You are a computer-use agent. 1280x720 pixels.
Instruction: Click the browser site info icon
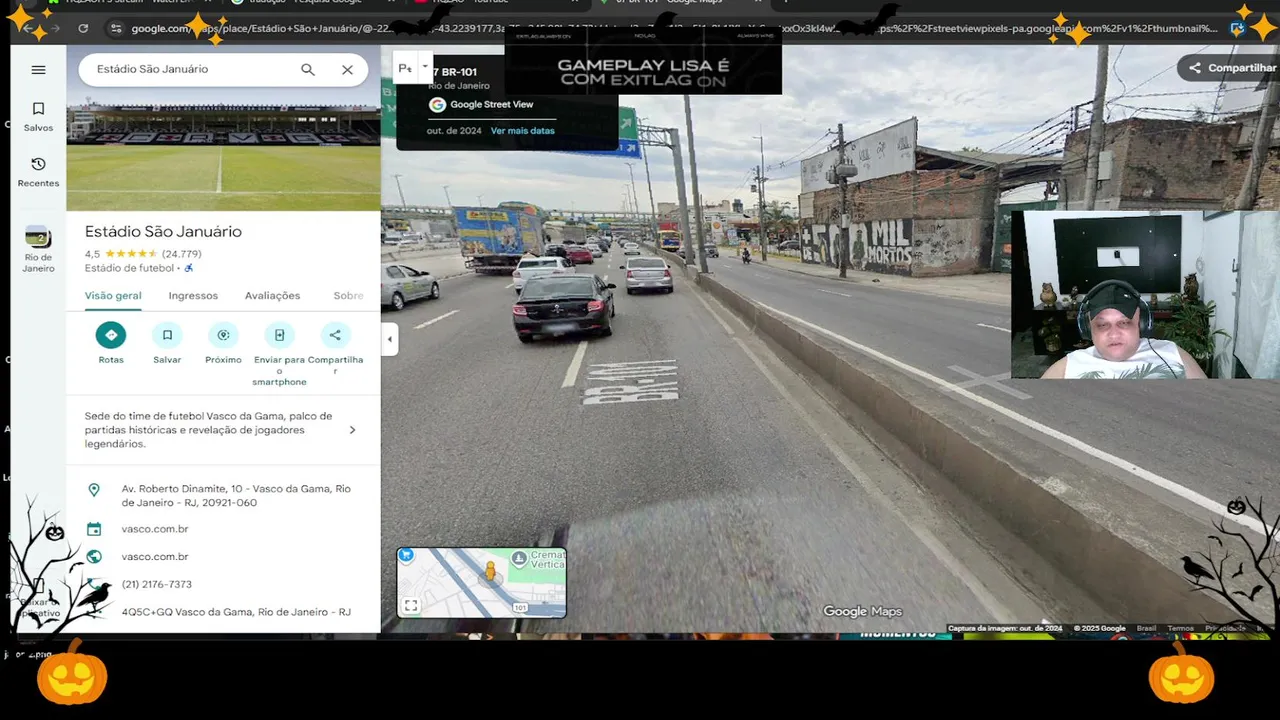coord(116,28)
